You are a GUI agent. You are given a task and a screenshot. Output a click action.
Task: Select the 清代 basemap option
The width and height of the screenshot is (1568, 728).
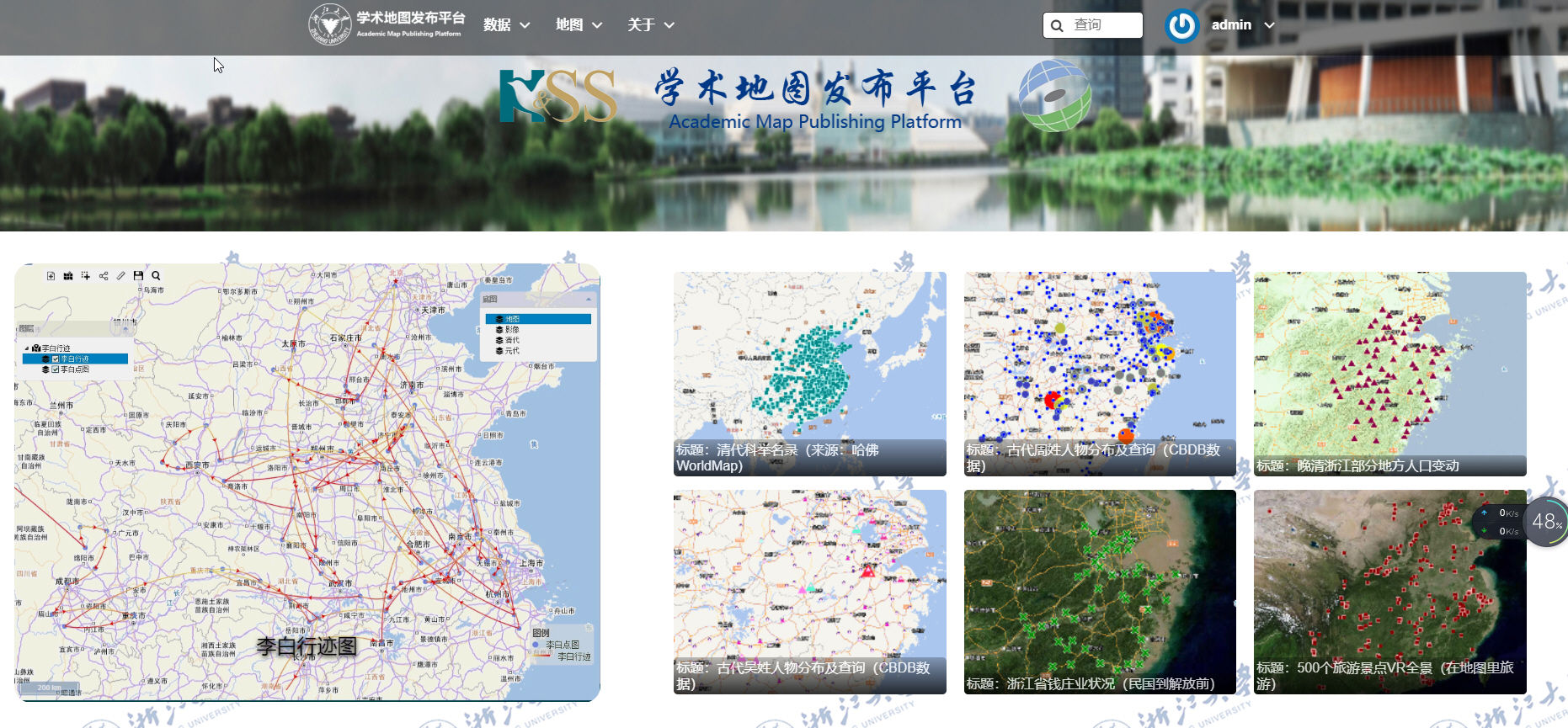pos(538,340)
